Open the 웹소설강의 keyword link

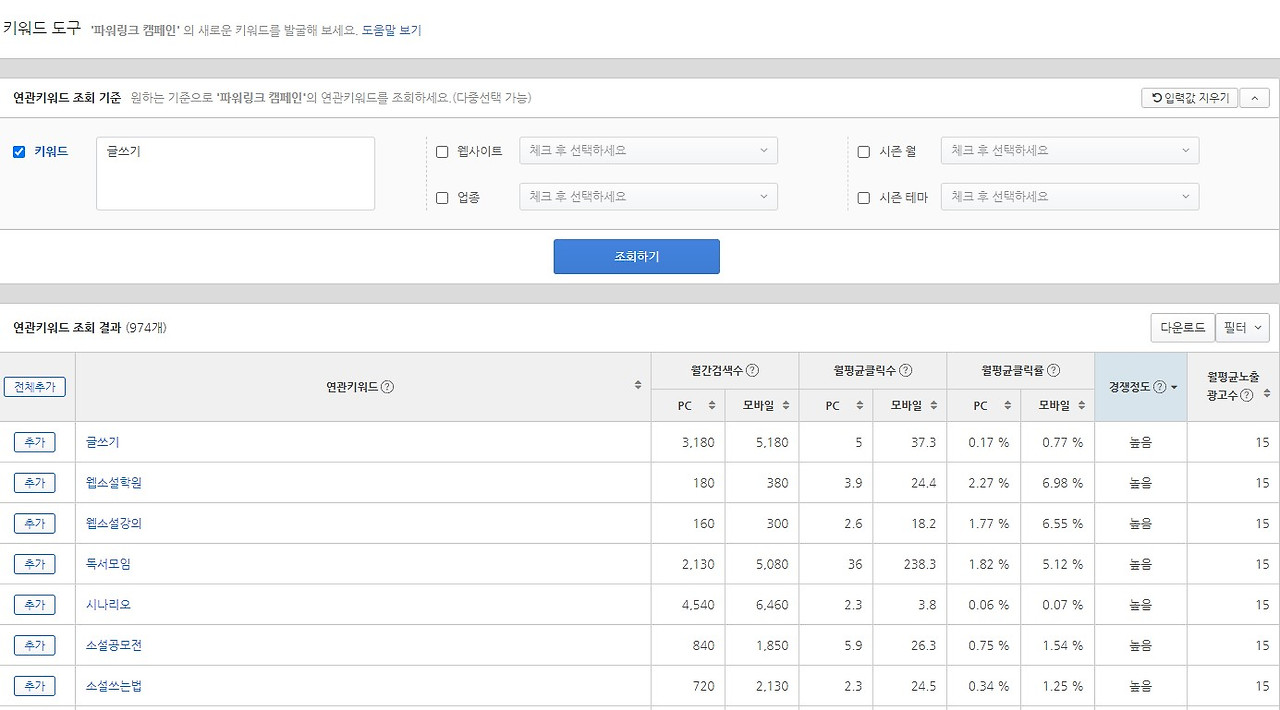click(114, 524)
